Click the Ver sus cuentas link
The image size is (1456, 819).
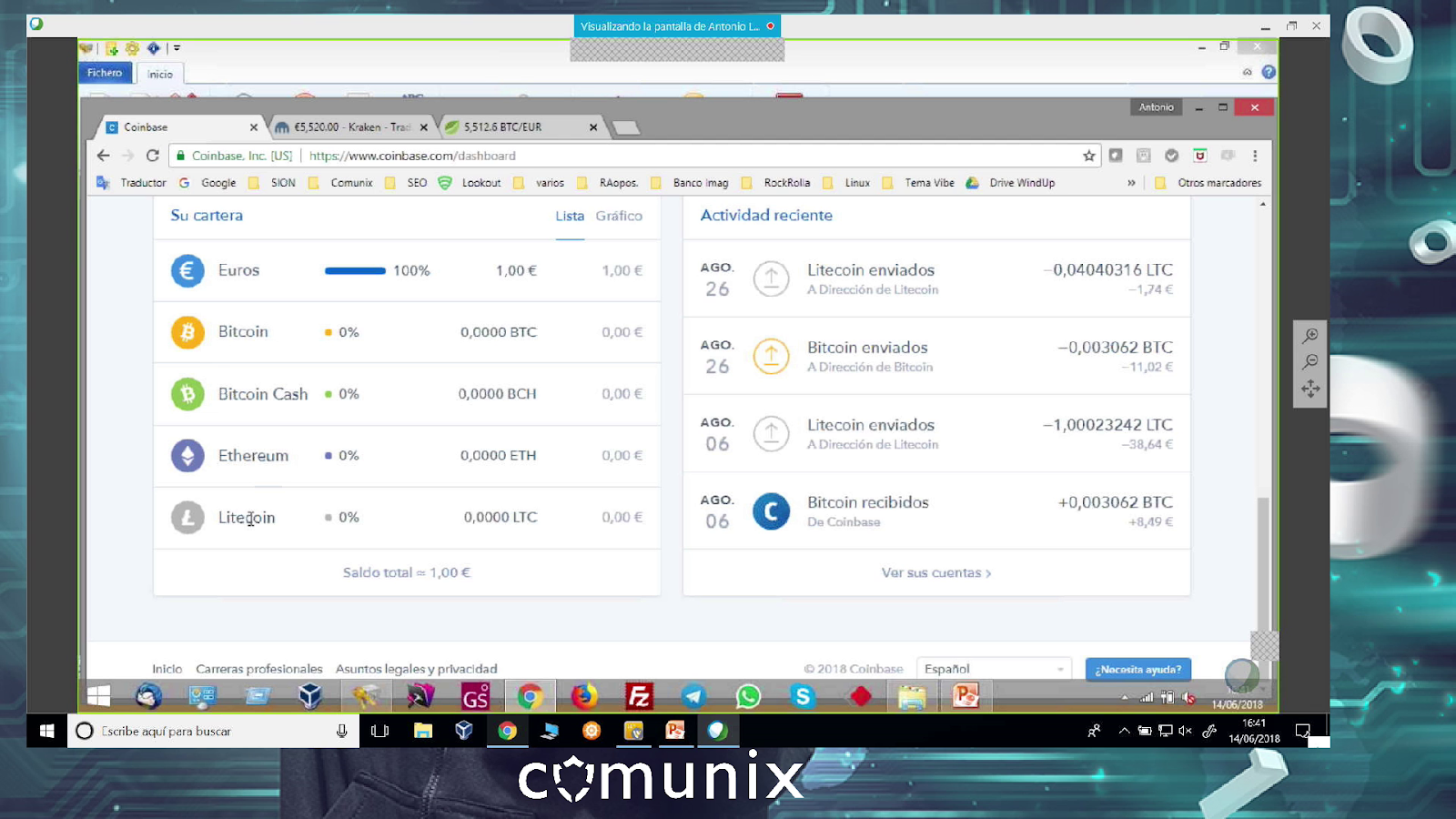[x=936, y=572]
